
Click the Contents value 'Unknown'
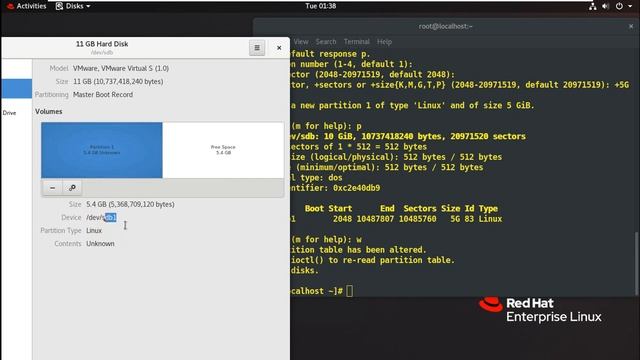[100, 244]
